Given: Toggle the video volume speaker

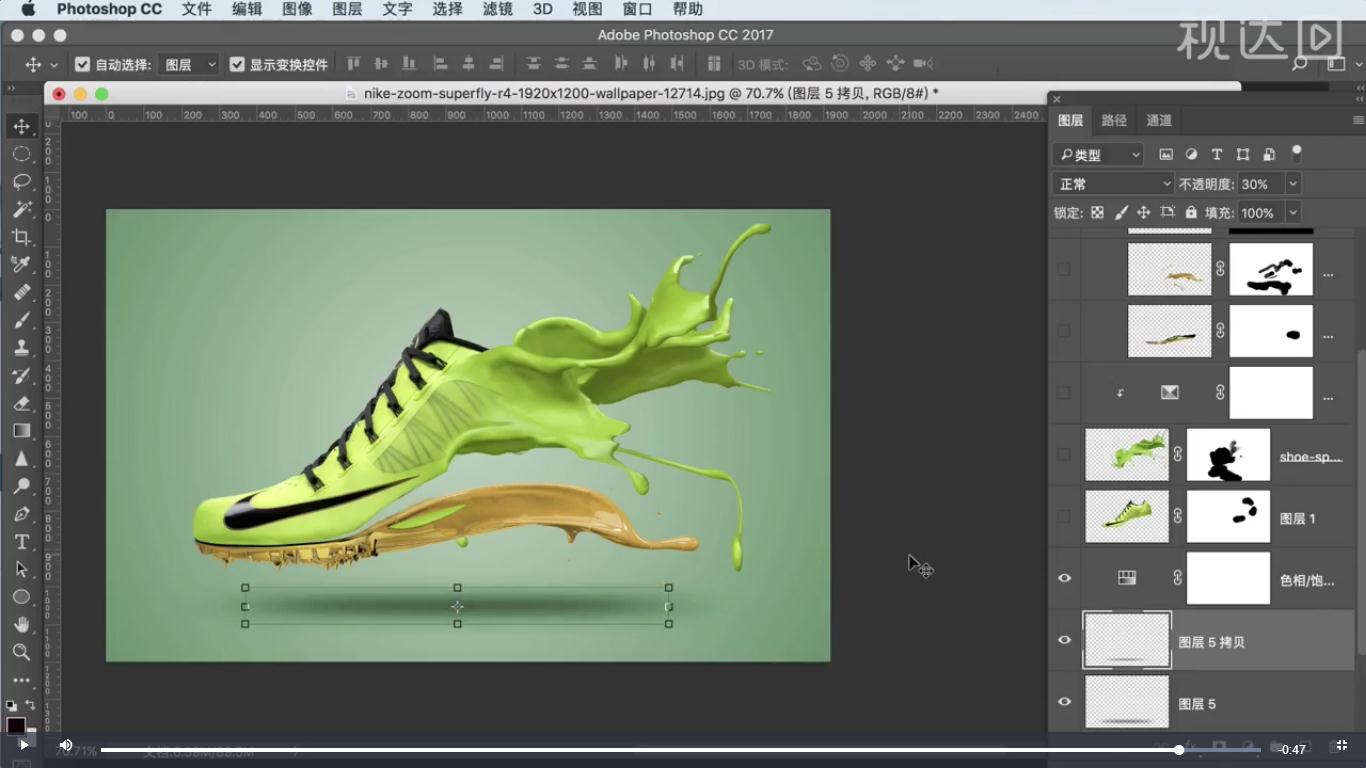Looking at the screenshot, I should click(x=65, y=745).
